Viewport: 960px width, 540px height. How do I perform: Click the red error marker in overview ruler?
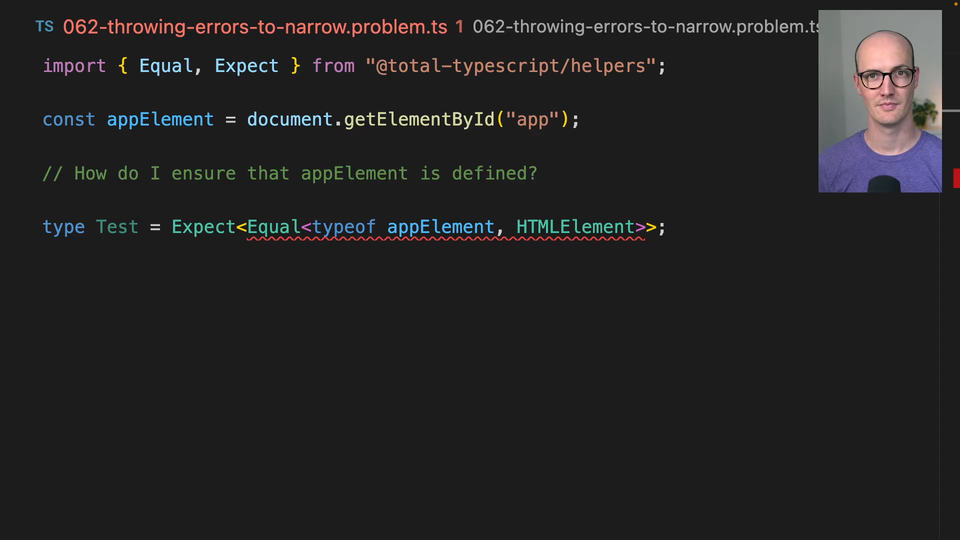956,177
